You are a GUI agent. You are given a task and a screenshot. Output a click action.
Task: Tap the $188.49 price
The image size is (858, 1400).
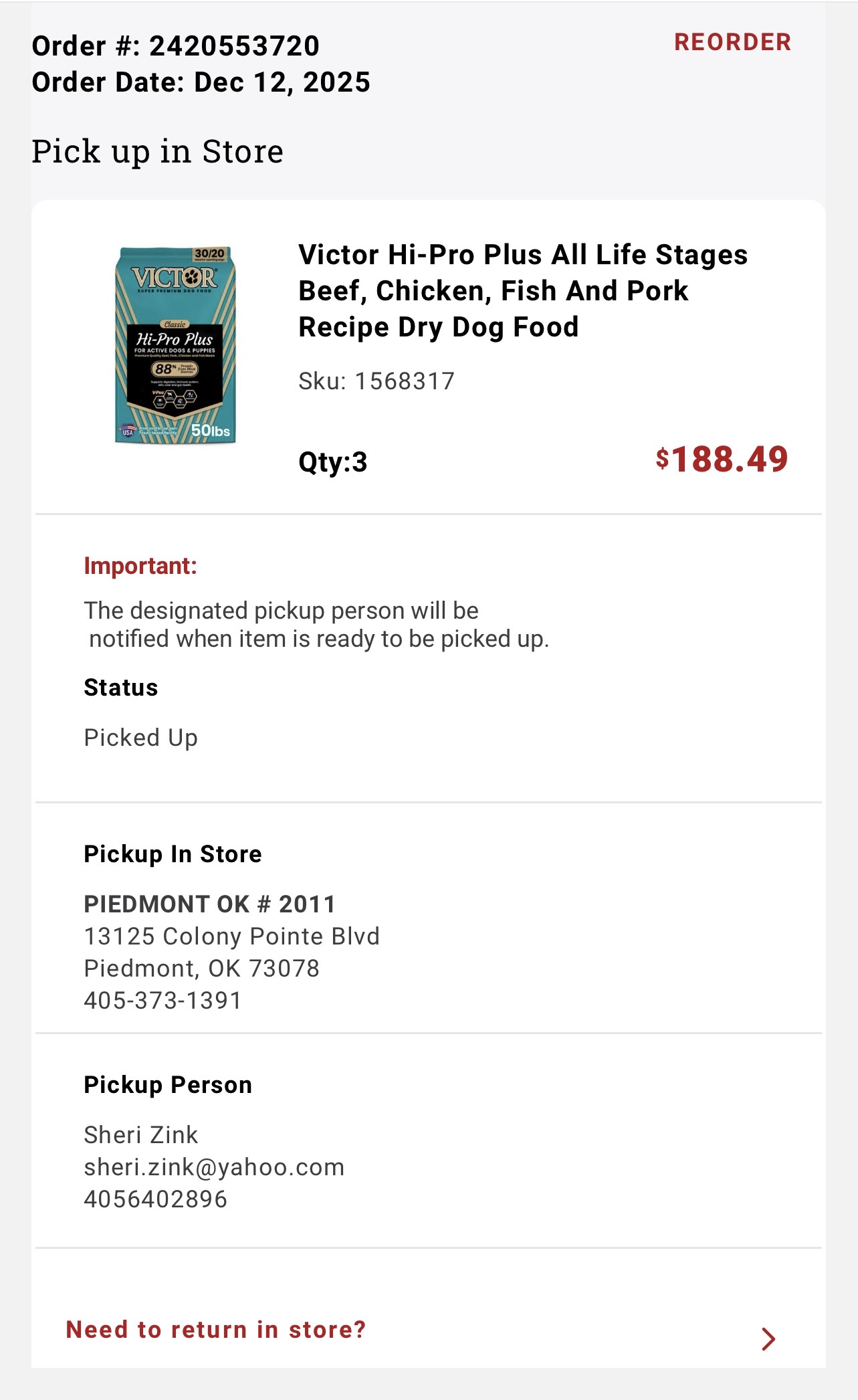(722, 460)
